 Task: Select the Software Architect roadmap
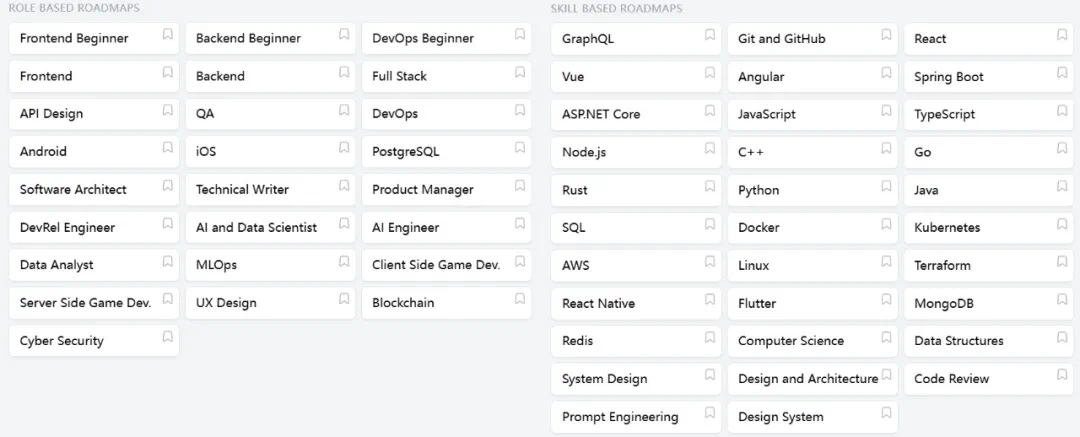(x=74, y=190)
